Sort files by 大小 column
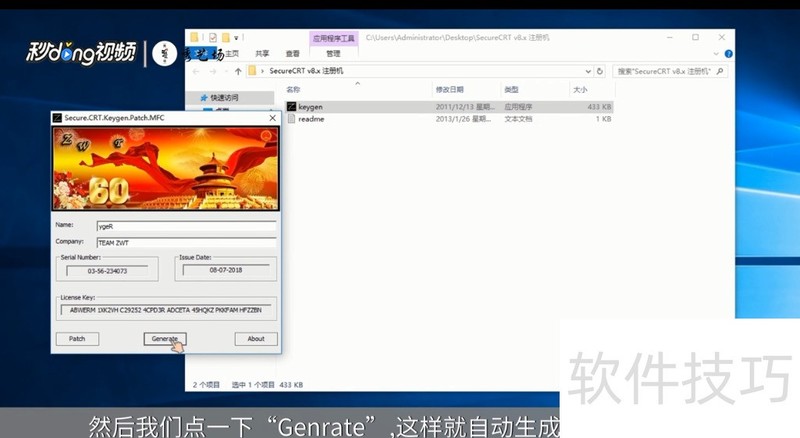Viewport: 800px width, 438px height. [580, 90]
